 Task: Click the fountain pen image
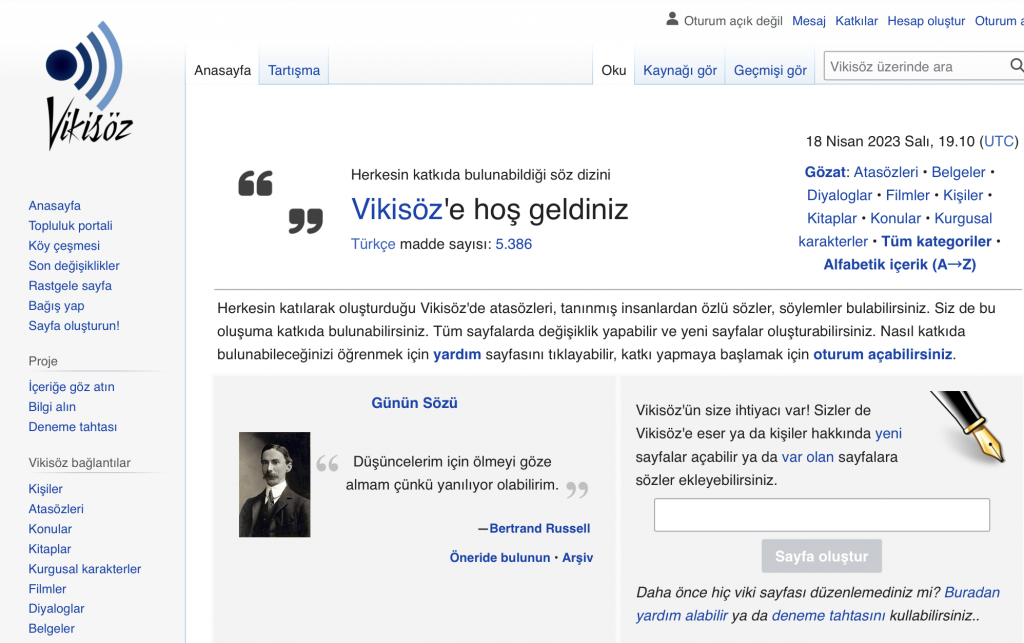[967, 426]
